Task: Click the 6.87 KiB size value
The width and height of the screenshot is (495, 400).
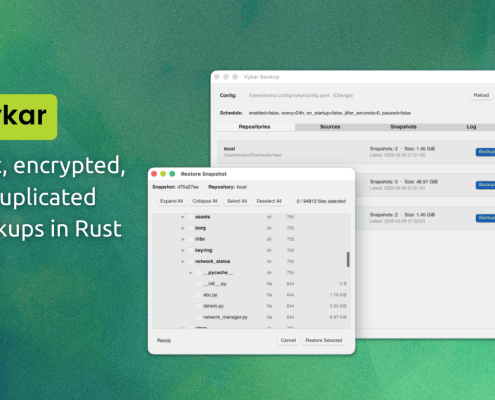Action: pos(338,317)
